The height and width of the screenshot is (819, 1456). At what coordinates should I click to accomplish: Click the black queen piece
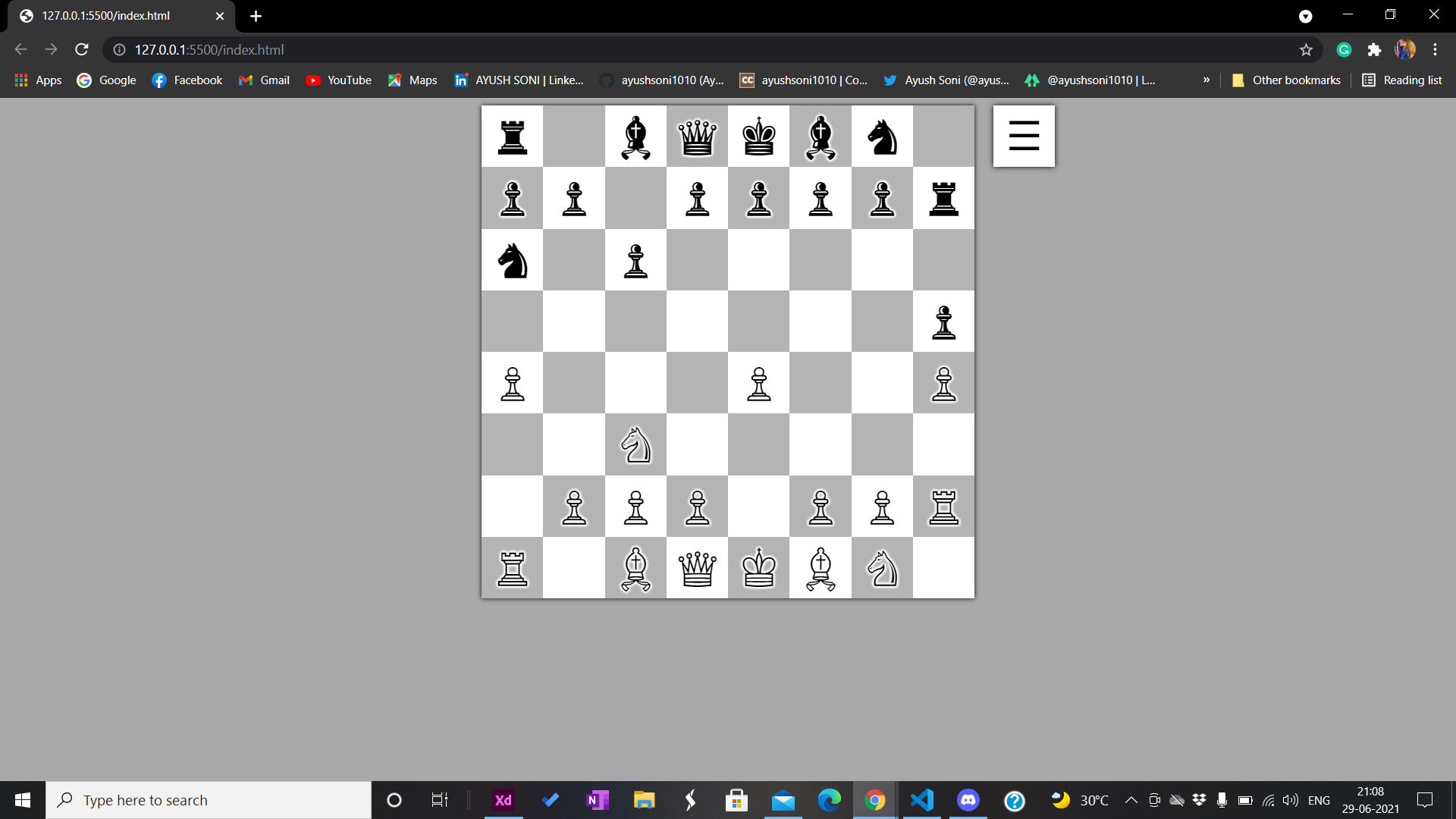[x=697, y=136]
